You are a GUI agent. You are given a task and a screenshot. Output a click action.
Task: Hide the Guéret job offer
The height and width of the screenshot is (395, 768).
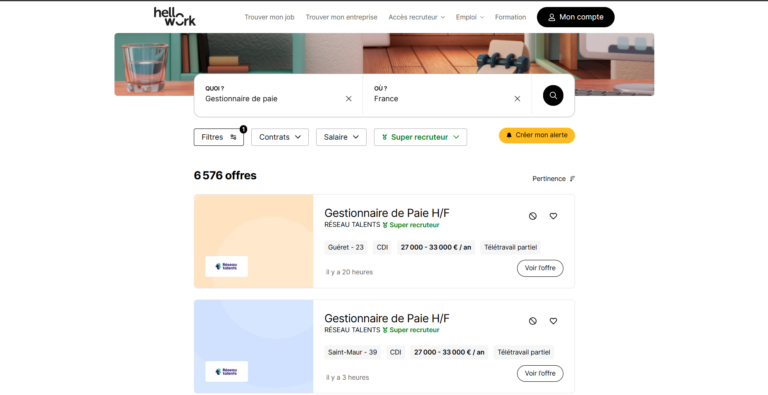tap(533, 216)
